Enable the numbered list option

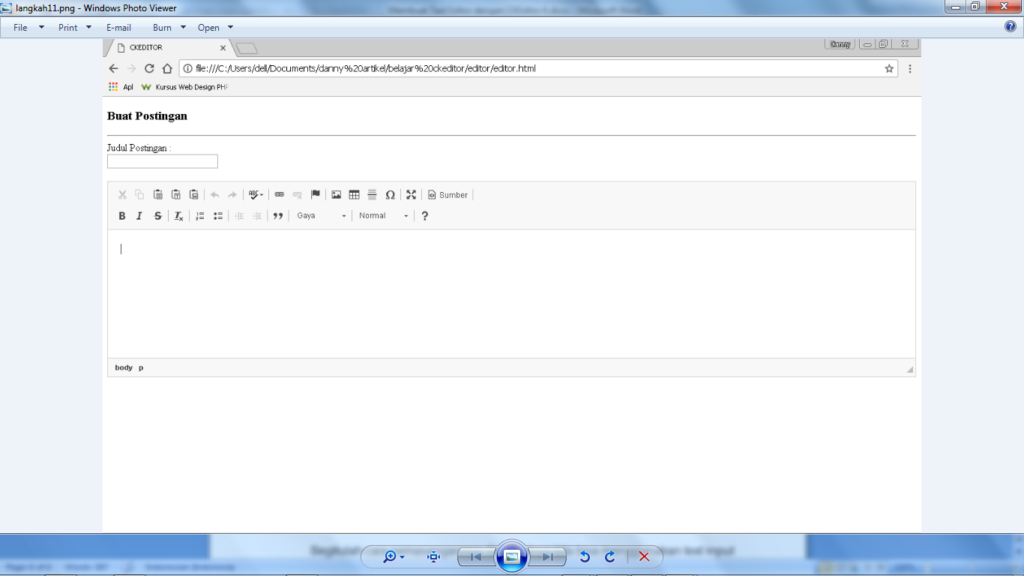point(201,216)
